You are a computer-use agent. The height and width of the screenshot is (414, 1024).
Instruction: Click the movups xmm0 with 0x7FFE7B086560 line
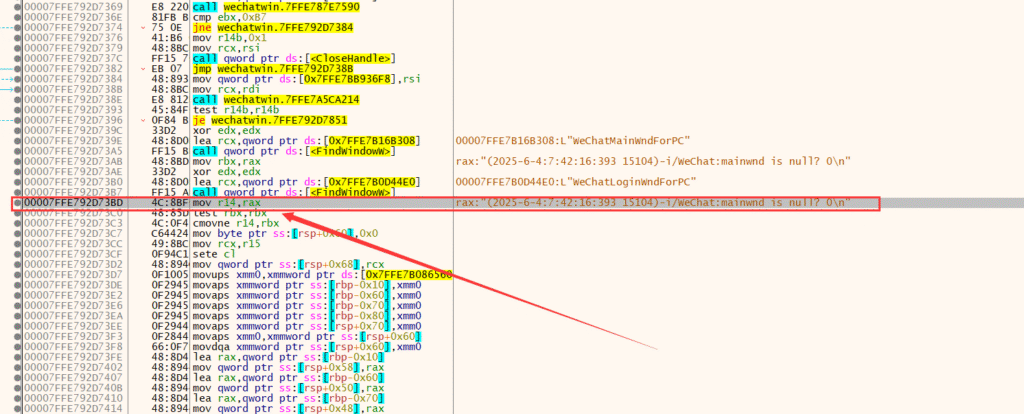click(x=323, y=274)
